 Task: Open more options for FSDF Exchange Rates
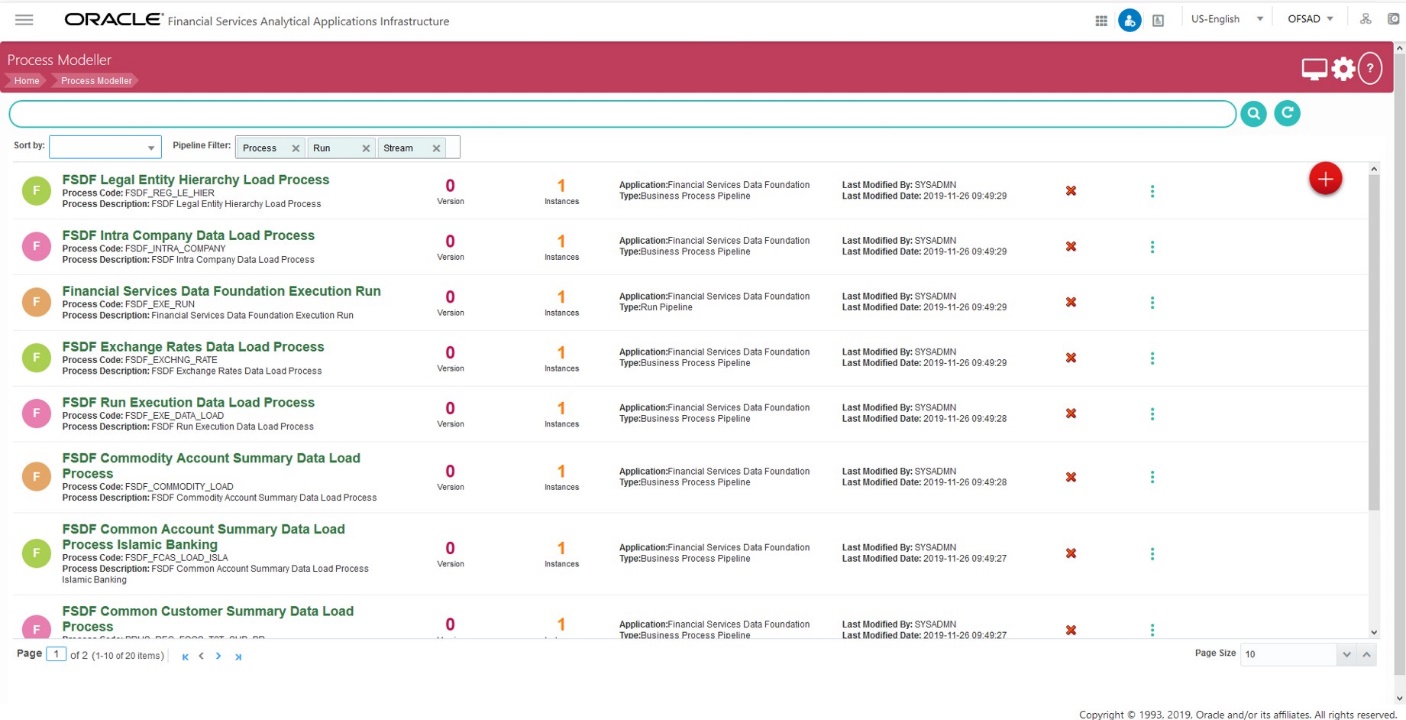tap(1152, 358)
